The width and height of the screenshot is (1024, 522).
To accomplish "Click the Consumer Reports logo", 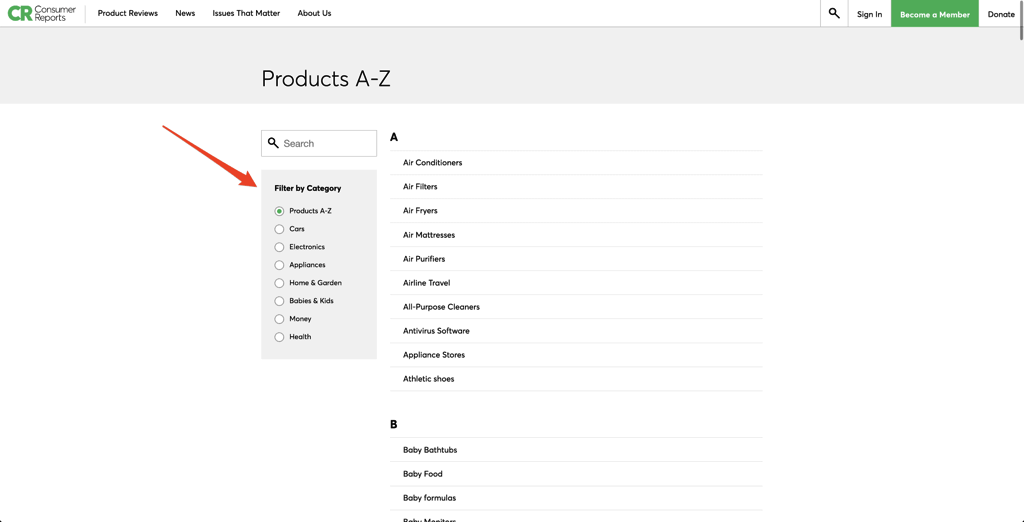I will coord(42,13).
